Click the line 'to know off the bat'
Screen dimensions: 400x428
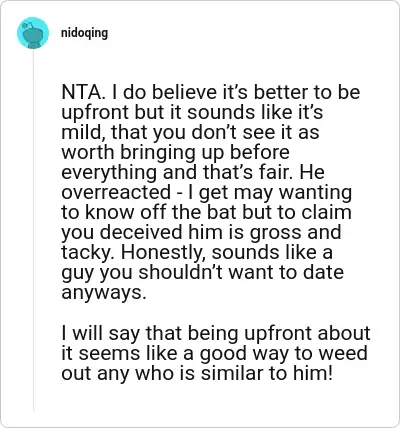click(206, 212)
